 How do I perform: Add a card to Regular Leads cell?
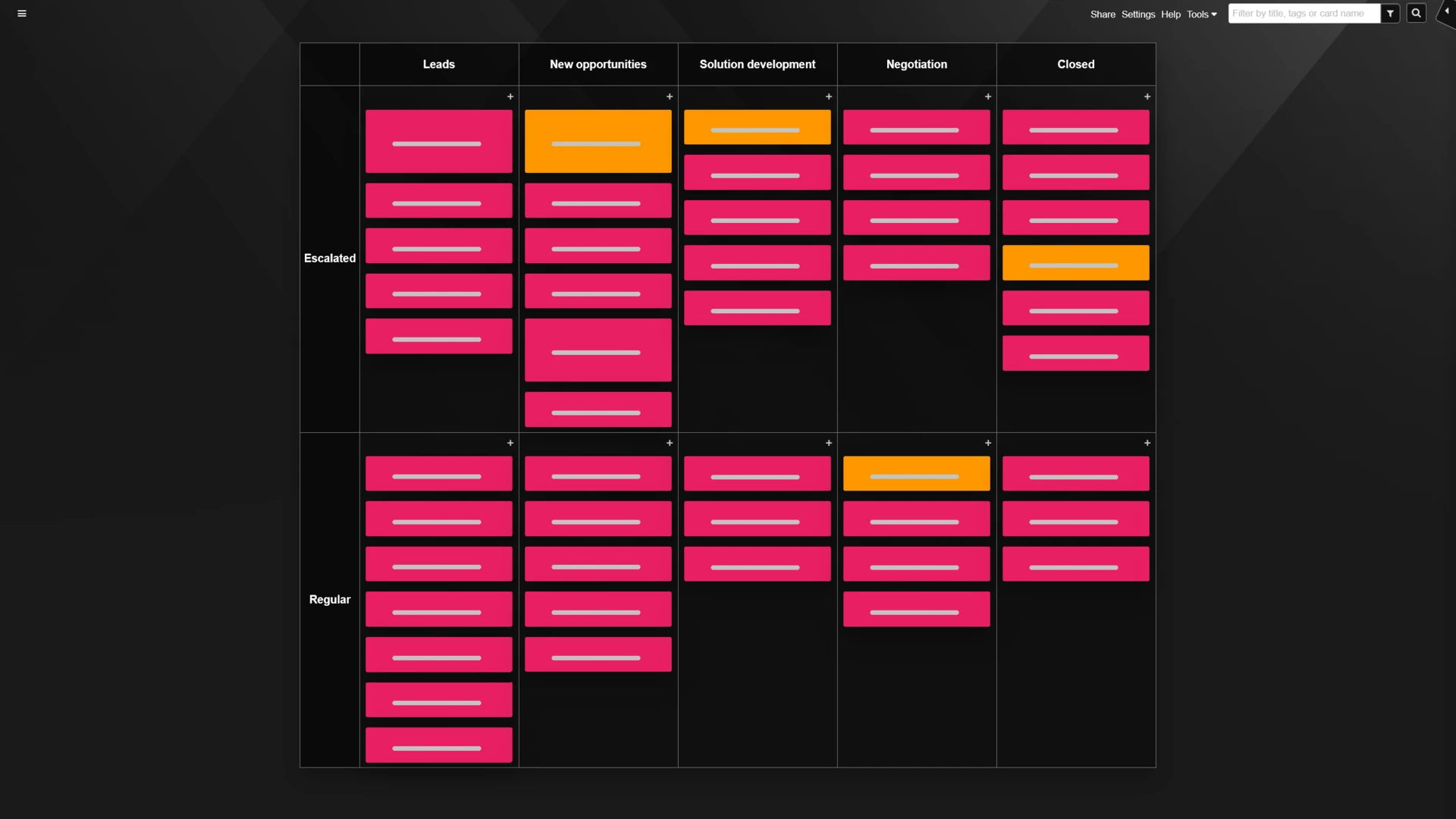click(x=510, y=442)
